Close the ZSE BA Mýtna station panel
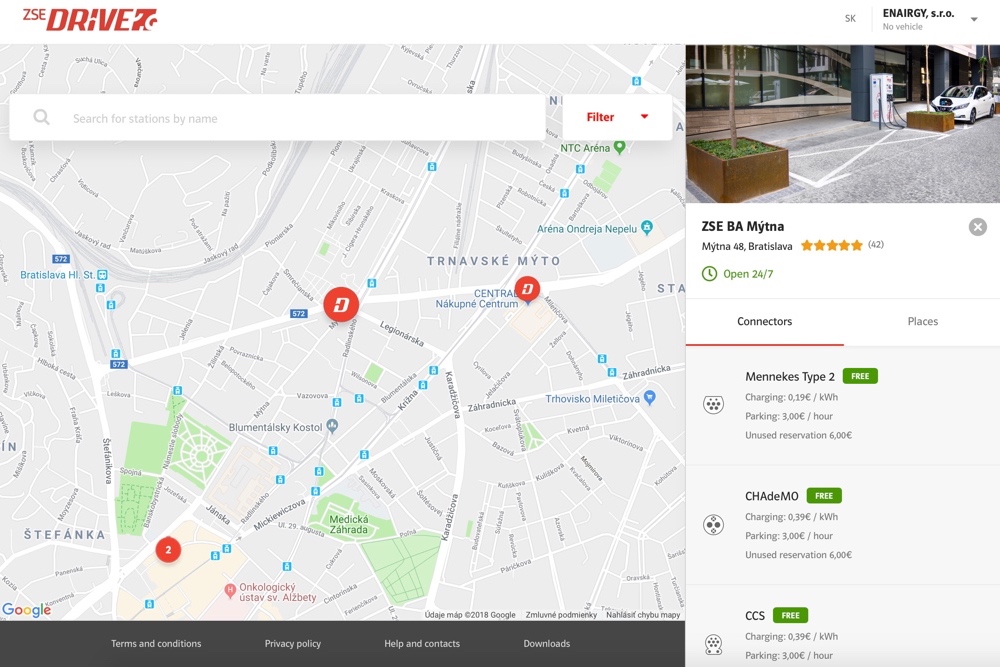The image size is (1000, 667). [x=978, y=227]
